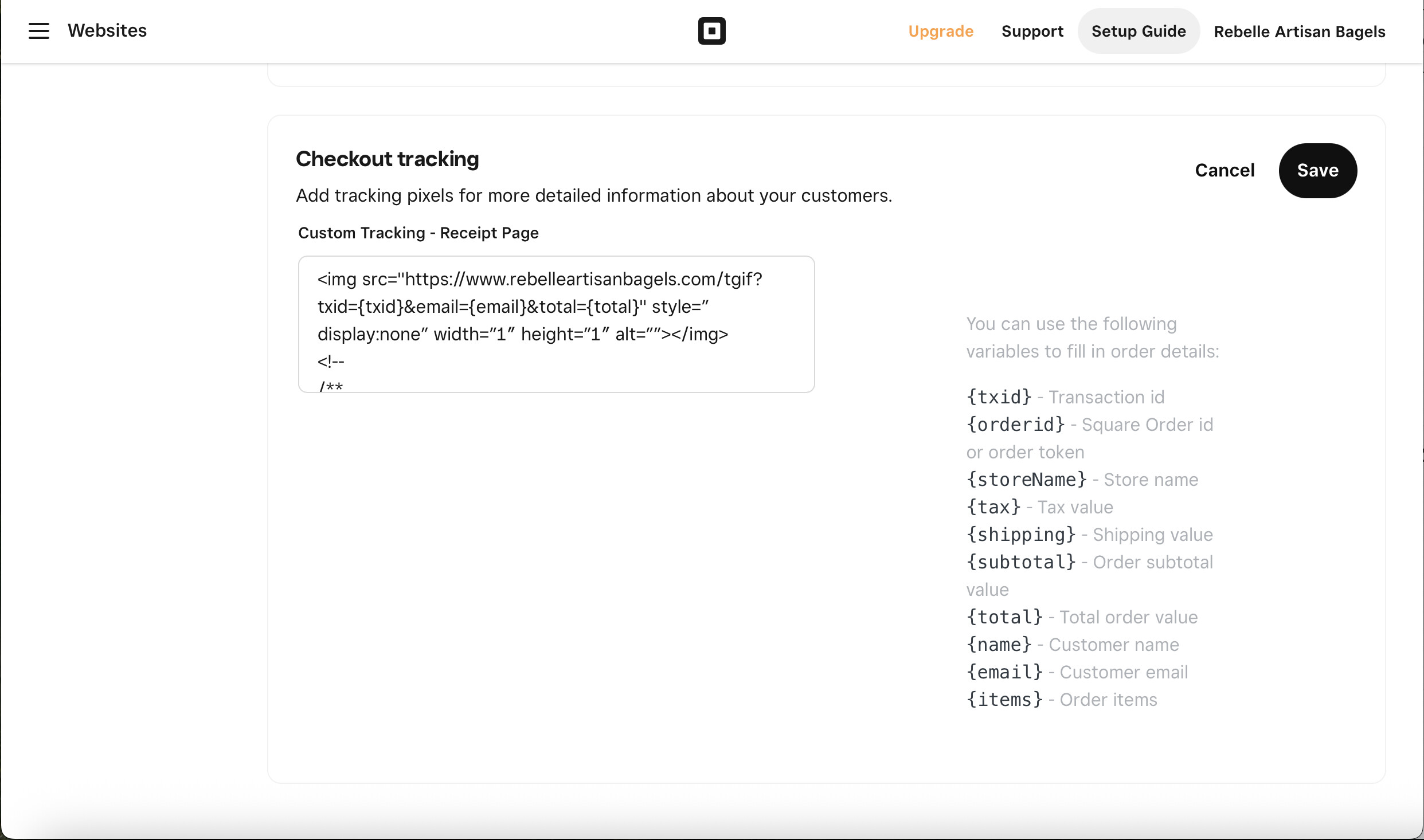
Task: Click the Square logo icon
Action: click(x=711, y=31)
